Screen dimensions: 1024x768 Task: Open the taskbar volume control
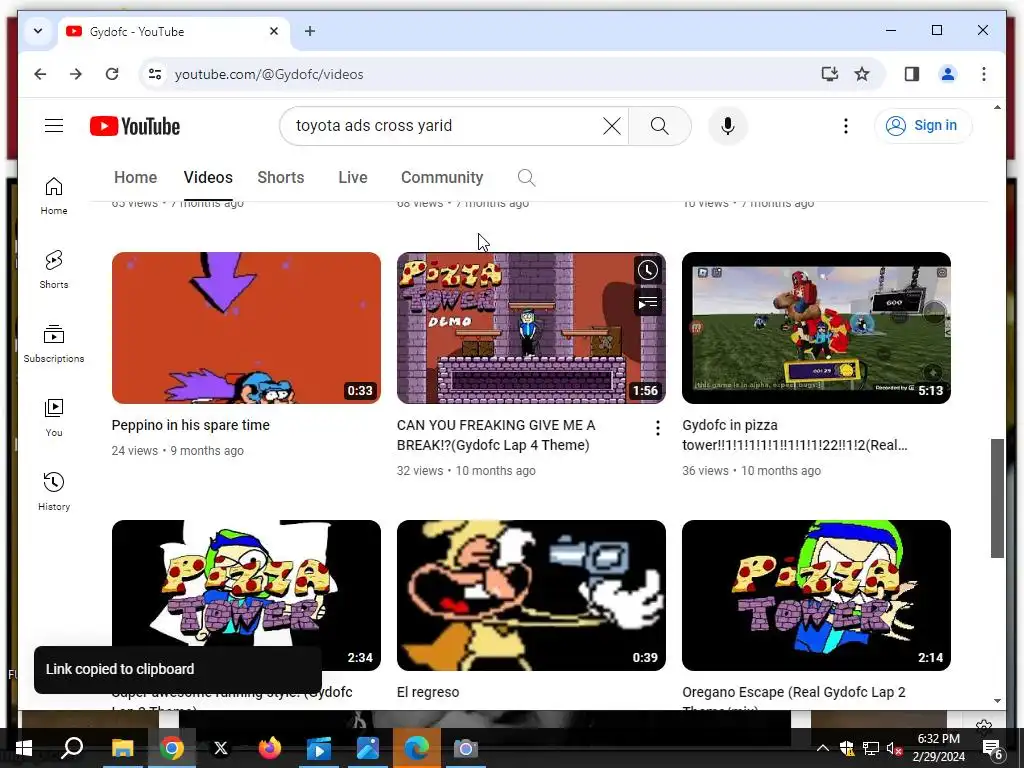894,748
